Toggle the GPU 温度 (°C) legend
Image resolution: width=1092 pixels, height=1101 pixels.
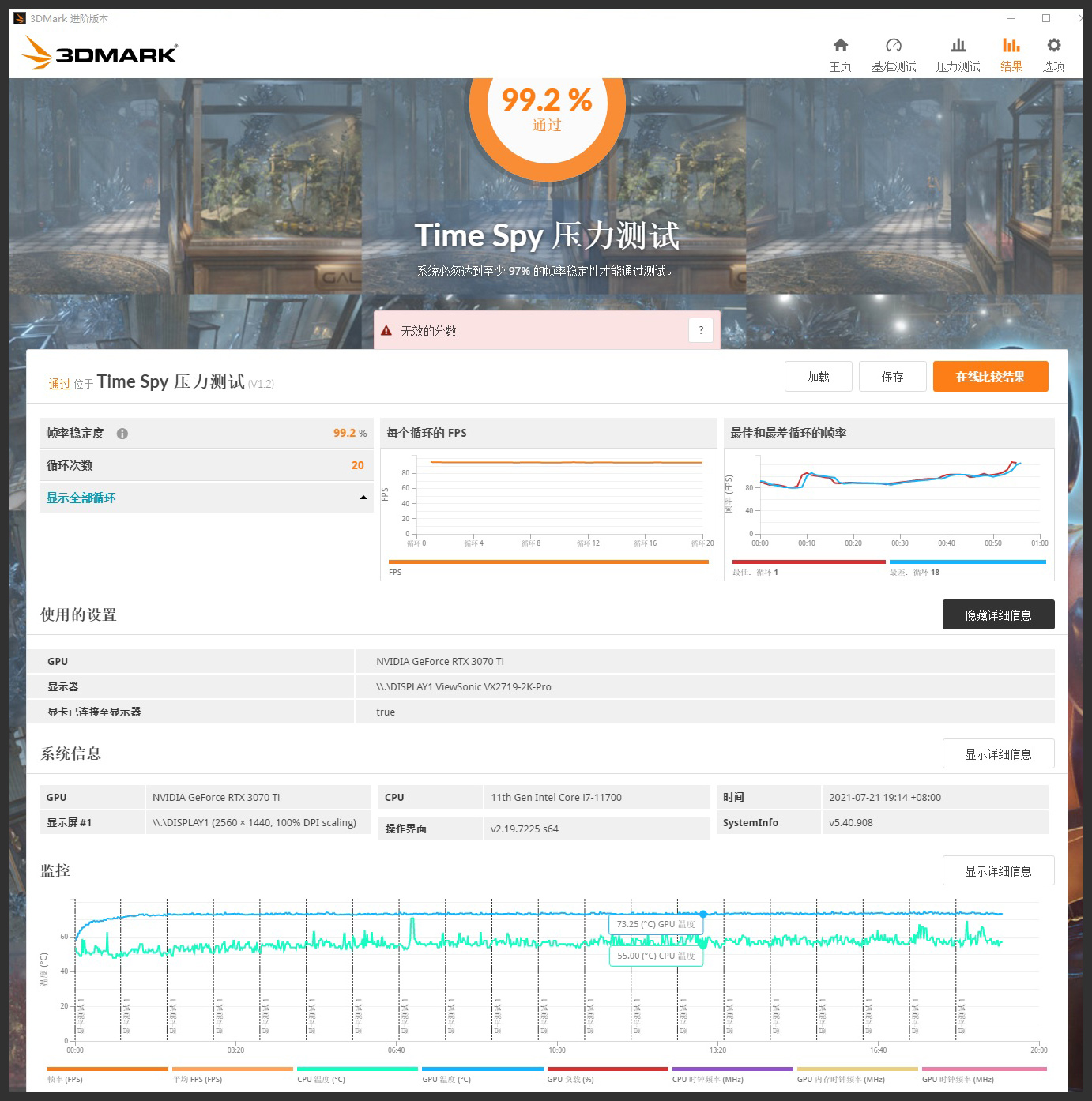[x=482, y=1075]
